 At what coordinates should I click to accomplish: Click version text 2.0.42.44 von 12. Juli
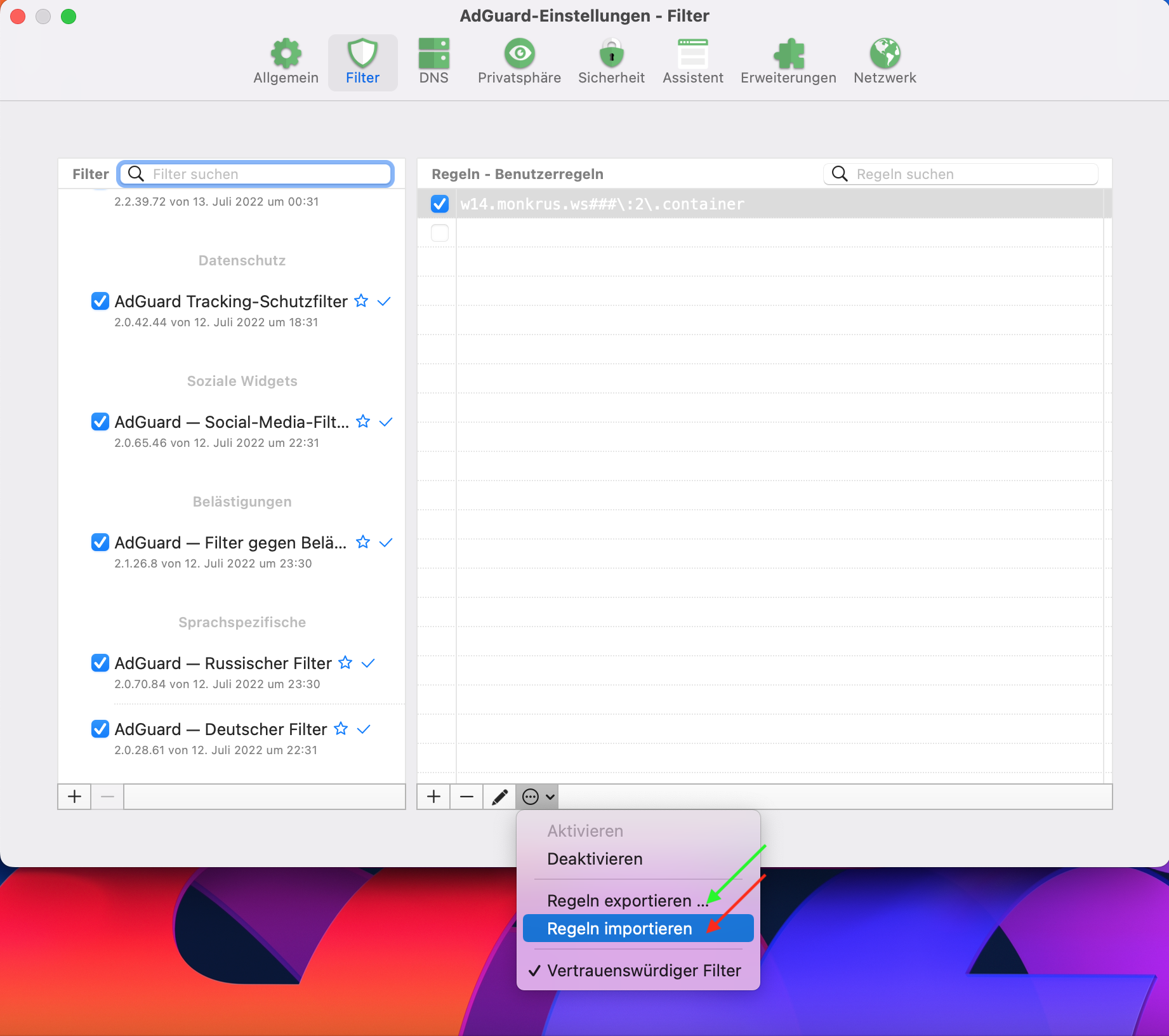(x=216, y=322)
